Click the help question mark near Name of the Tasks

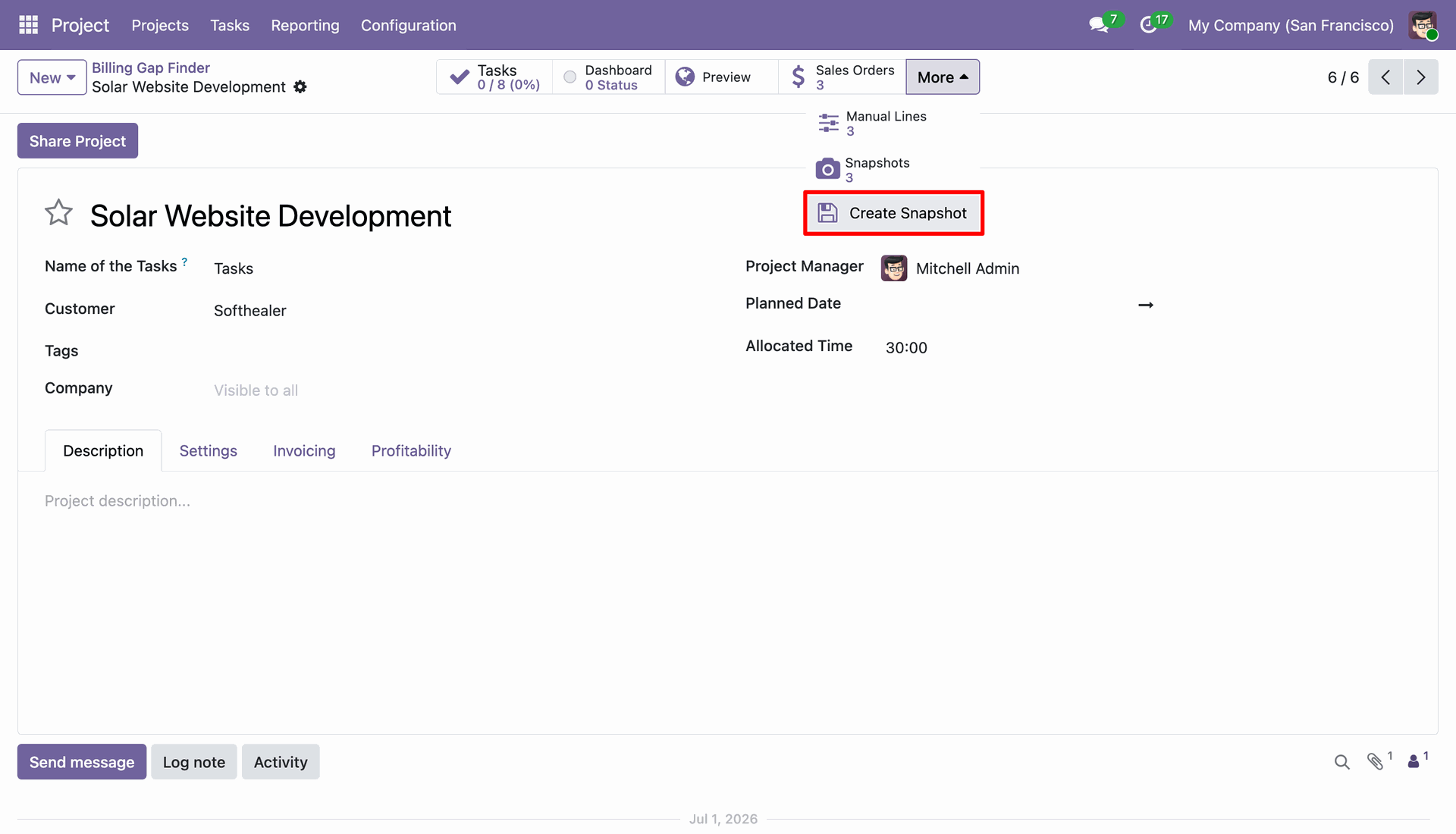[x=184, y=262]
